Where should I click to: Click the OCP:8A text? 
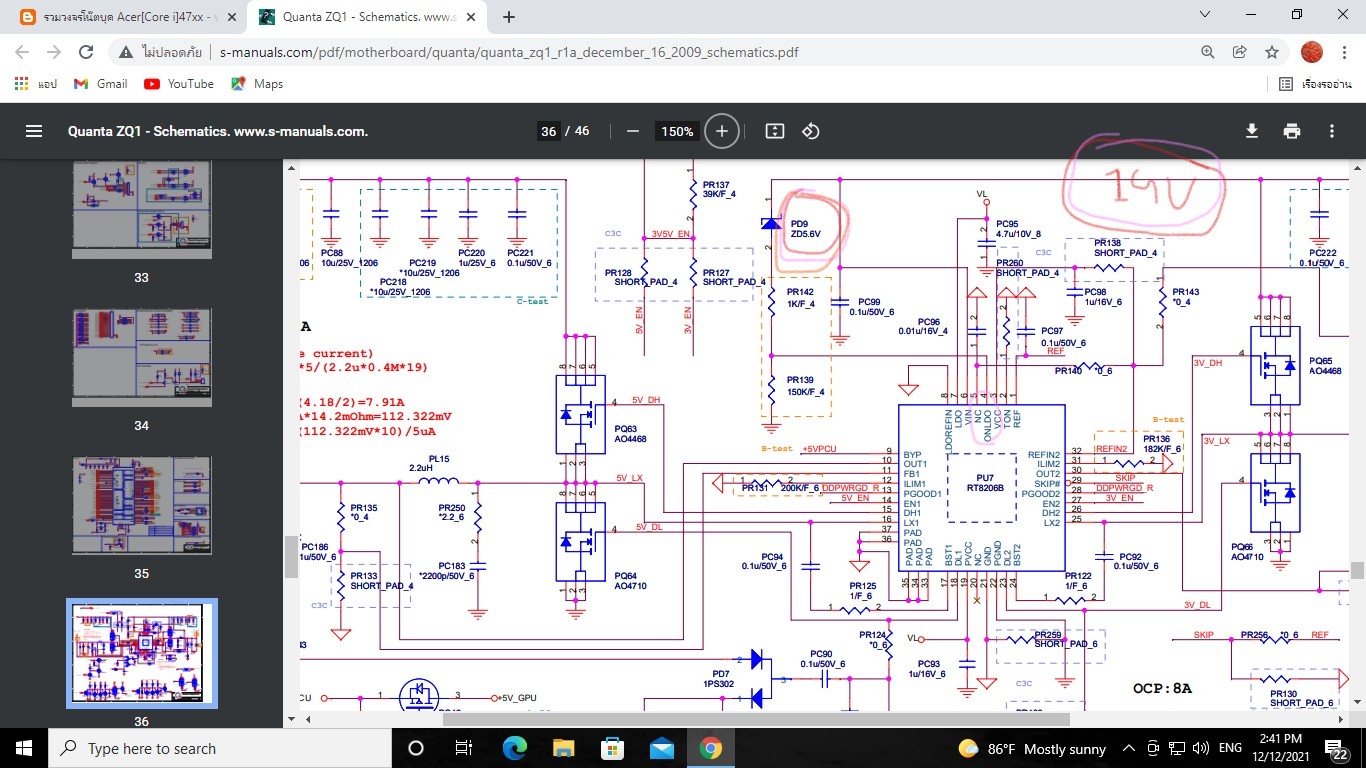point(1162,689)
